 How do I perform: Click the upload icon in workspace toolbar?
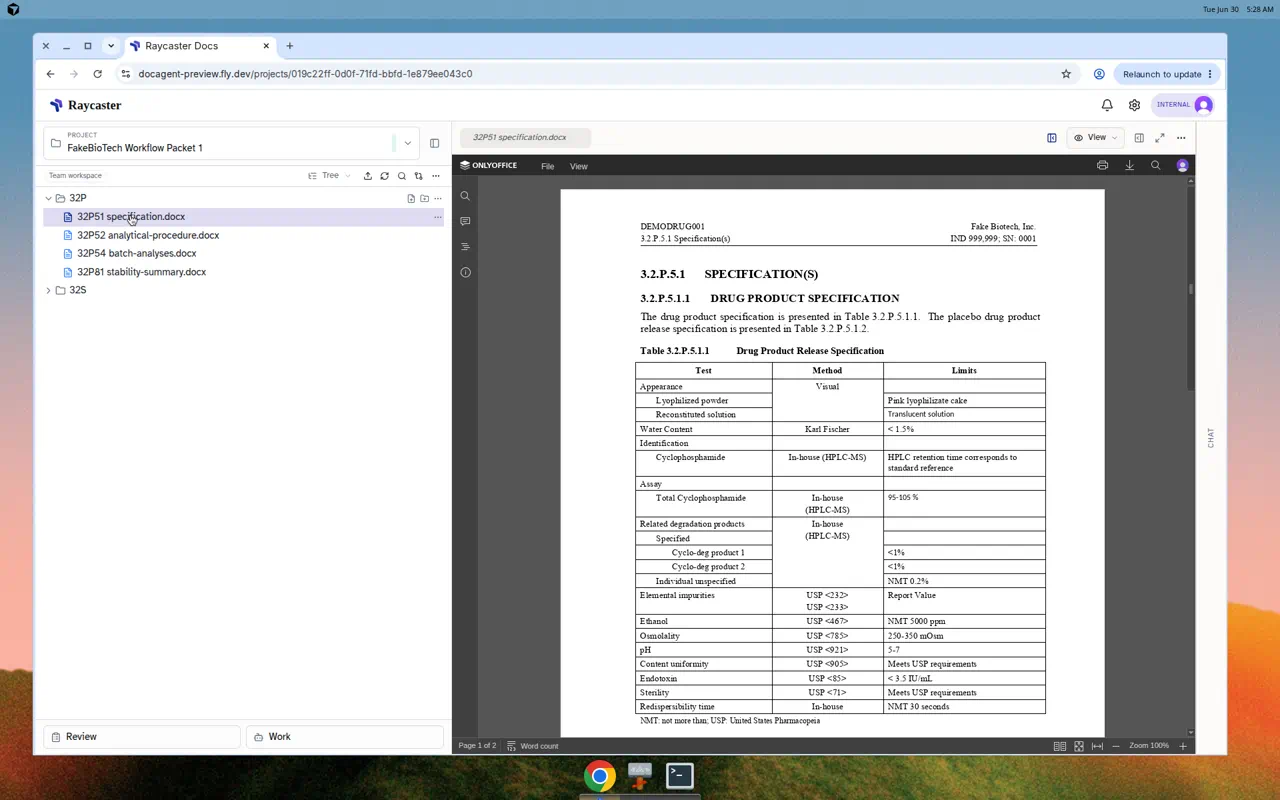[367, 176]
